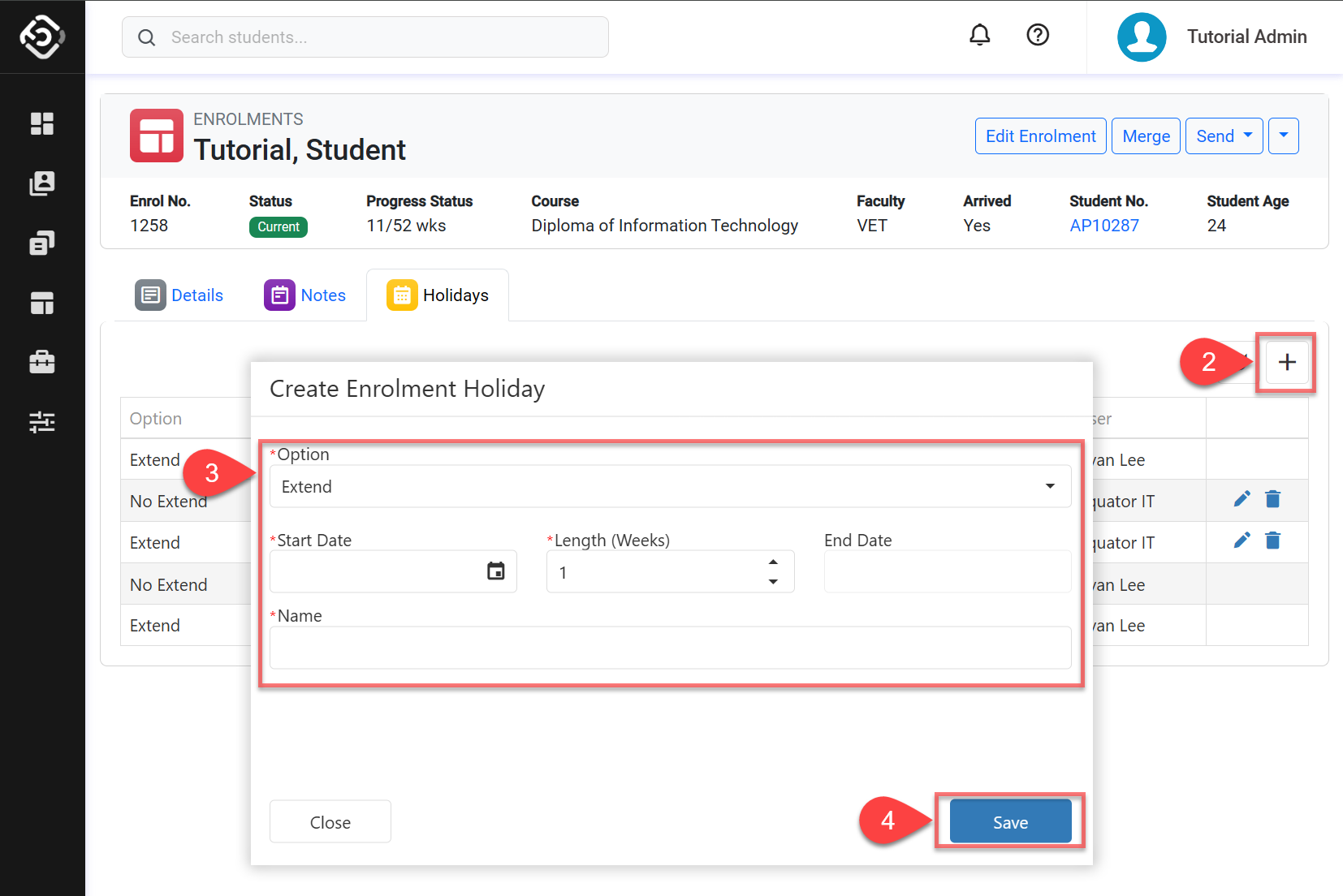Image resolution: width=1343 pixels, height=896 pixels.
Task: Click the Student Age value 24
Action: click(x=1216, y=226)
